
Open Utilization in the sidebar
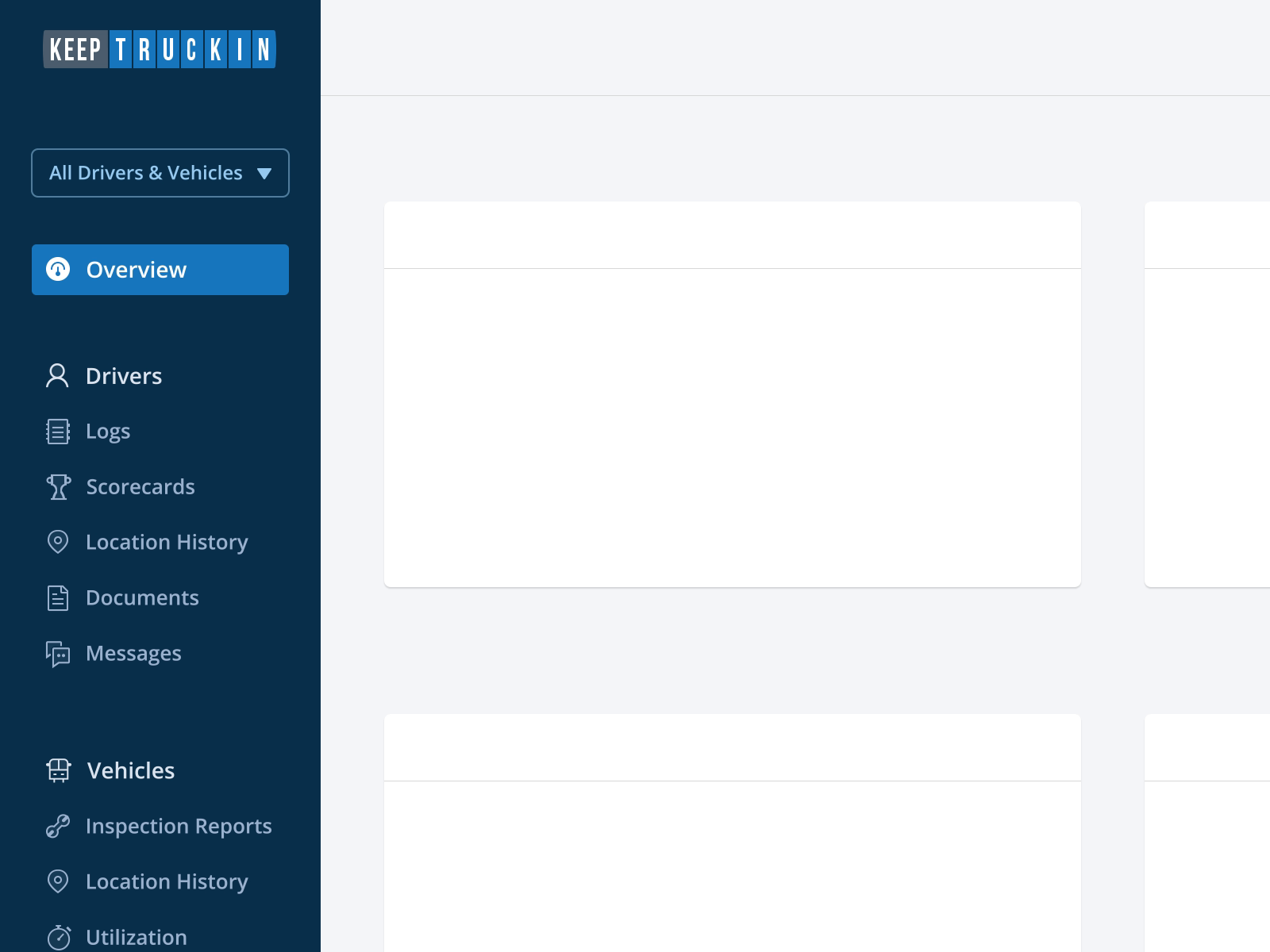(x=137, y=938)
